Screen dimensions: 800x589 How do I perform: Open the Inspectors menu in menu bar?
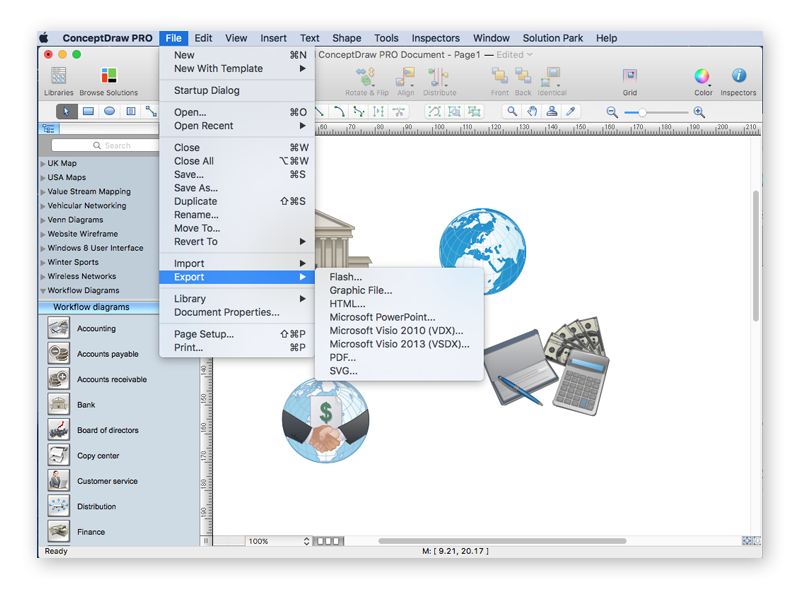[435, 38]
